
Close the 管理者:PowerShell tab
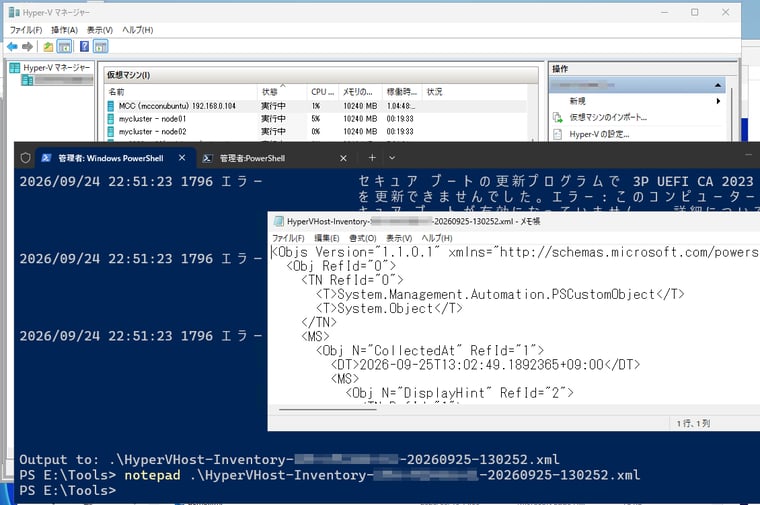pyautogui.click(x=343, y=158)
